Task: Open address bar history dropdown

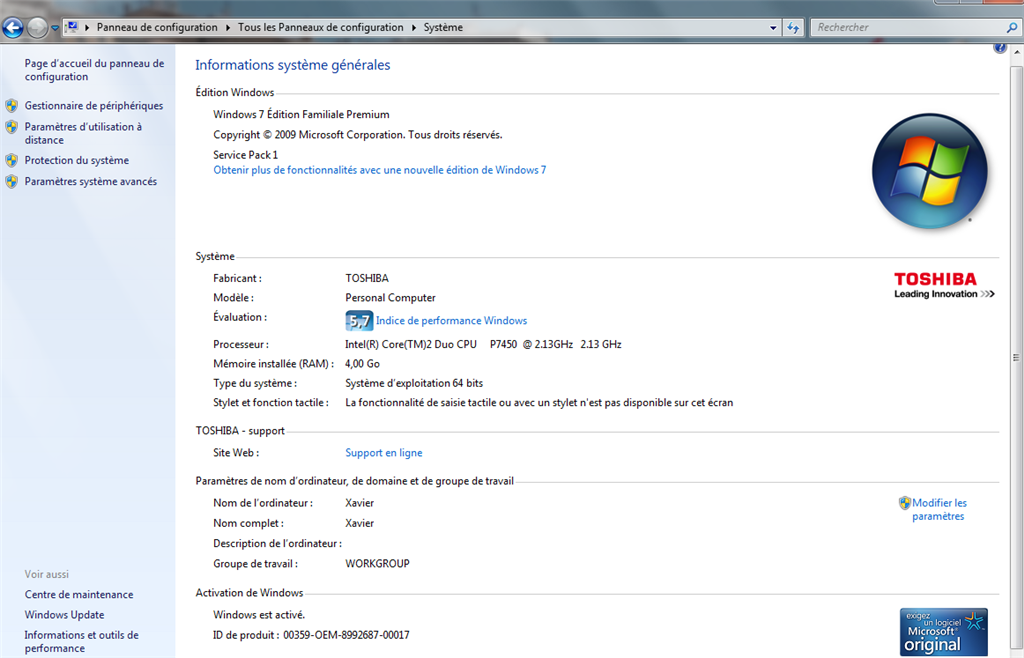Action: click(773, 27)
